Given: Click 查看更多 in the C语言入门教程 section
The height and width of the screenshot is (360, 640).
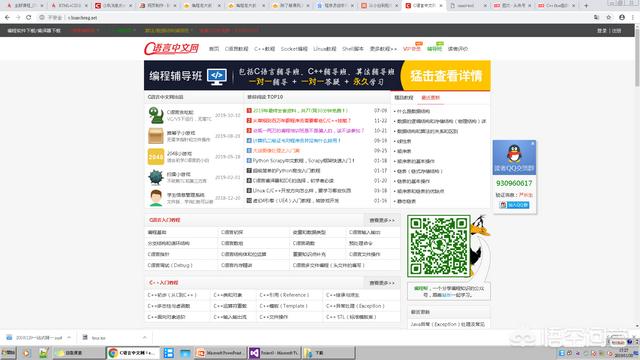Looking at the screenshot, I should (382, 220).
